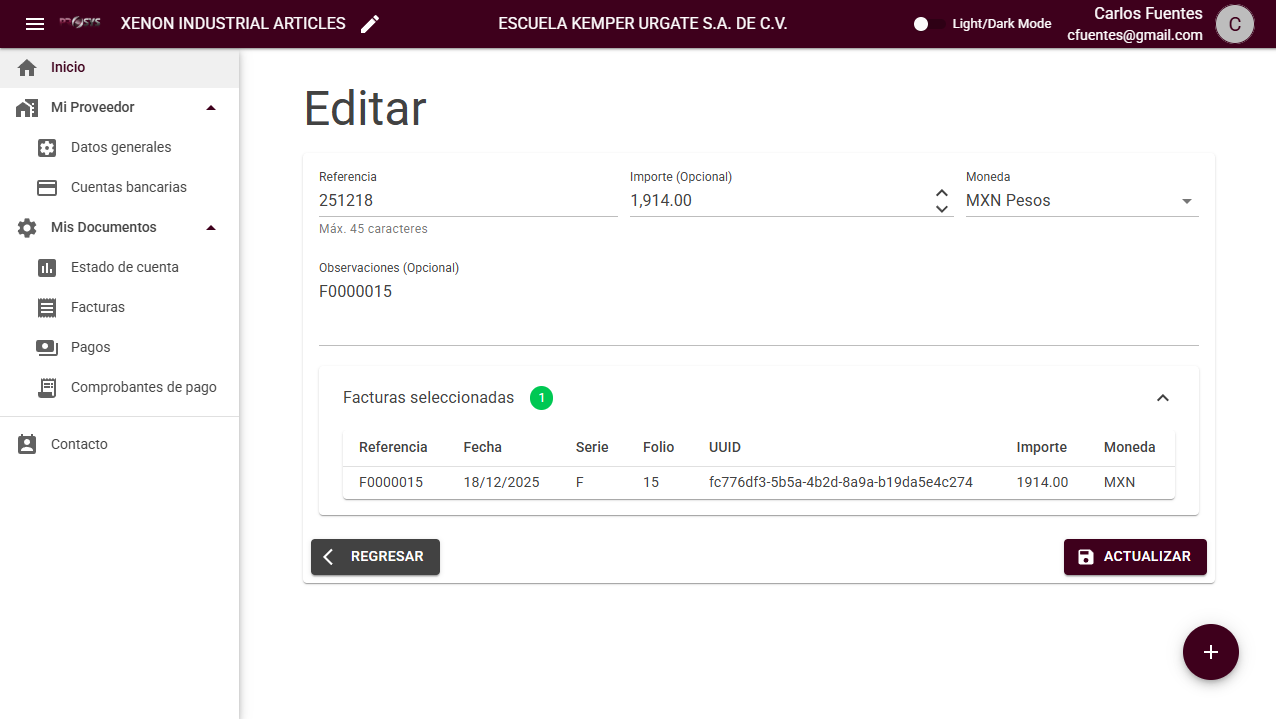Click the Estado de cuenta chart icon
This screenshot has width=1276, height=719.
point(47,268)
